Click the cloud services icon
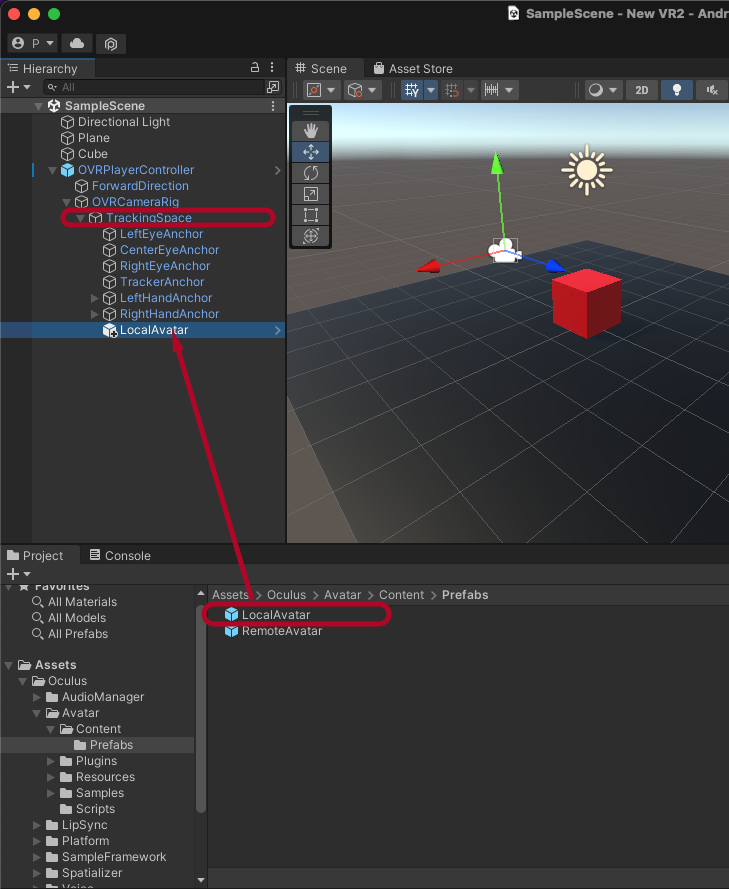Image resolution: width=729 pixels, height=889 pixels. tap(77, 44)
